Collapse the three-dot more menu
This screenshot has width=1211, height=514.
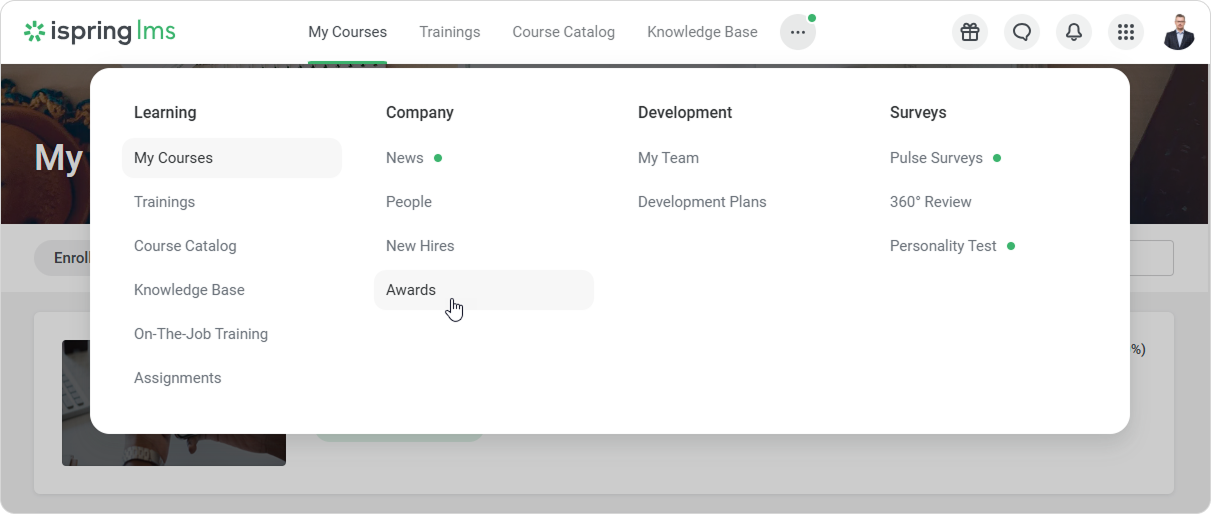[x=797, y=32]
